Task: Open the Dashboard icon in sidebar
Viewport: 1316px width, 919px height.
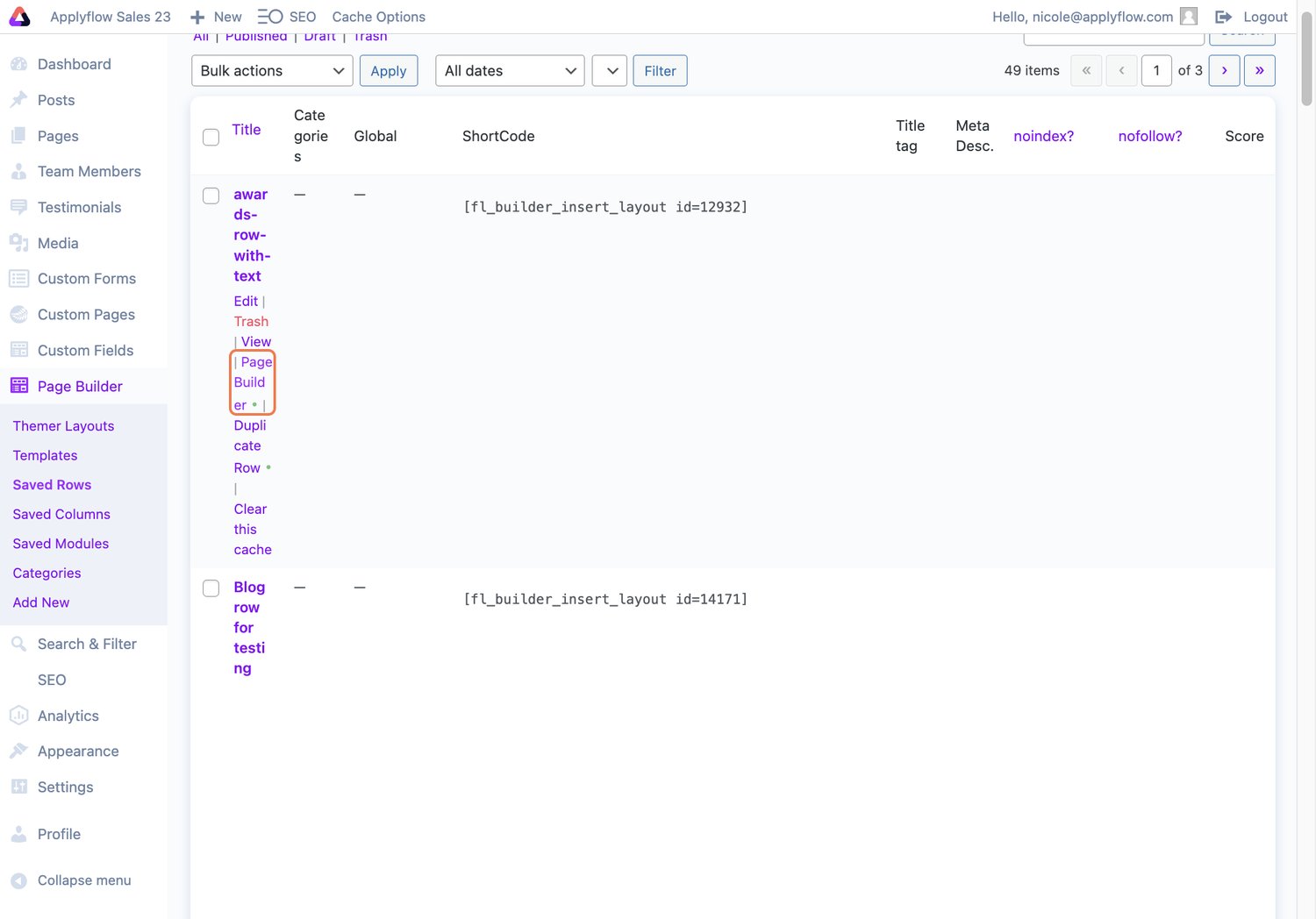Action: pos(18,64)
